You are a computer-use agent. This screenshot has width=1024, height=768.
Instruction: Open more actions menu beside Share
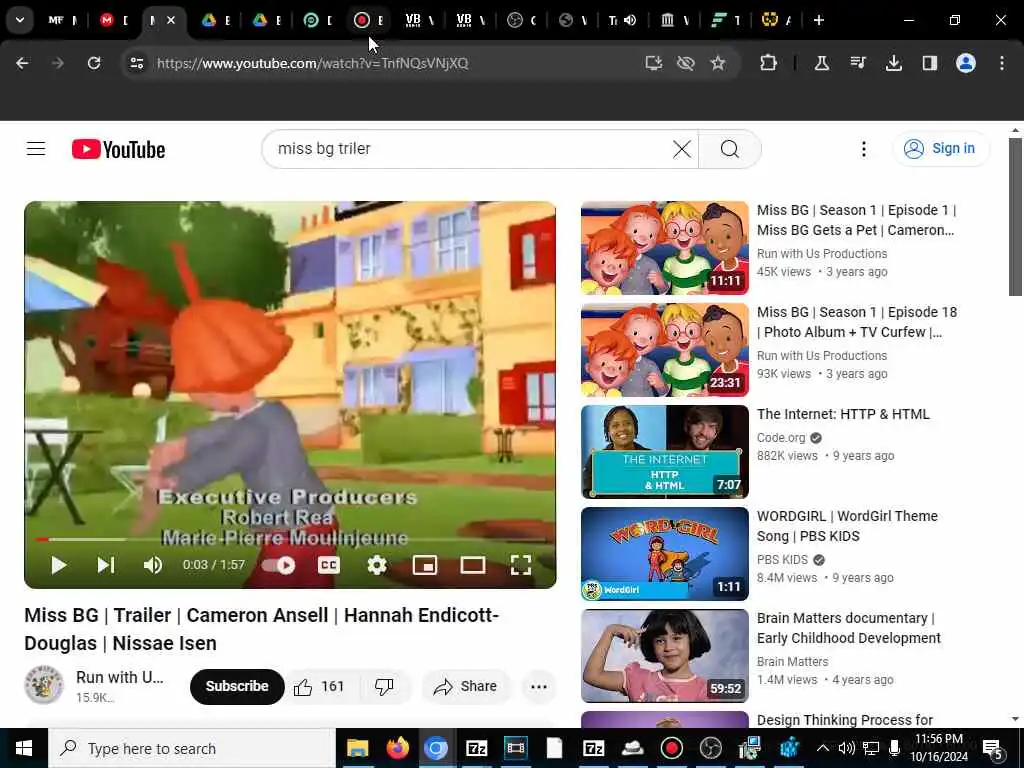(539, 686)
